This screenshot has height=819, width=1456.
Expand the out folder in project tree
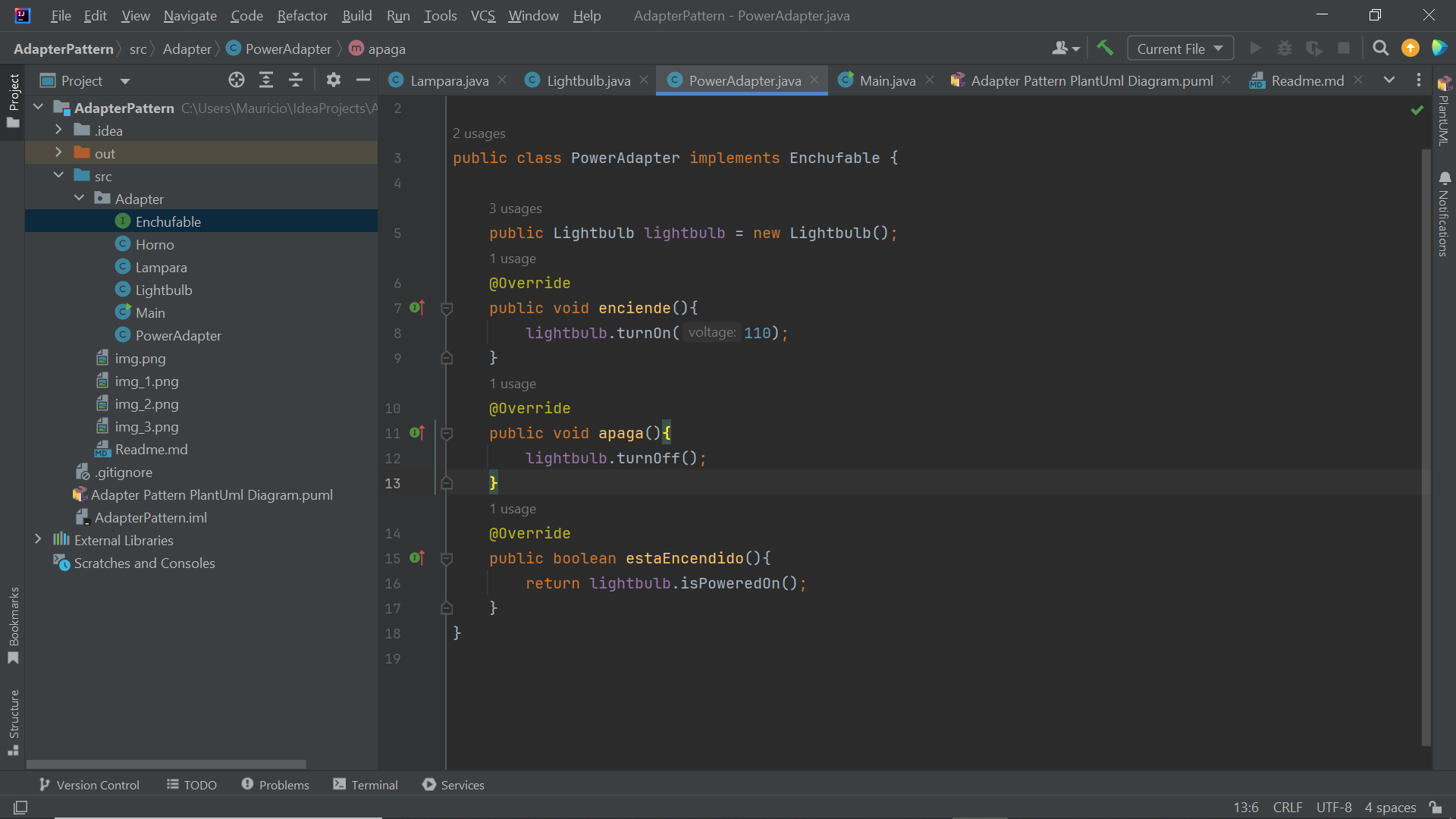point(58,153)
